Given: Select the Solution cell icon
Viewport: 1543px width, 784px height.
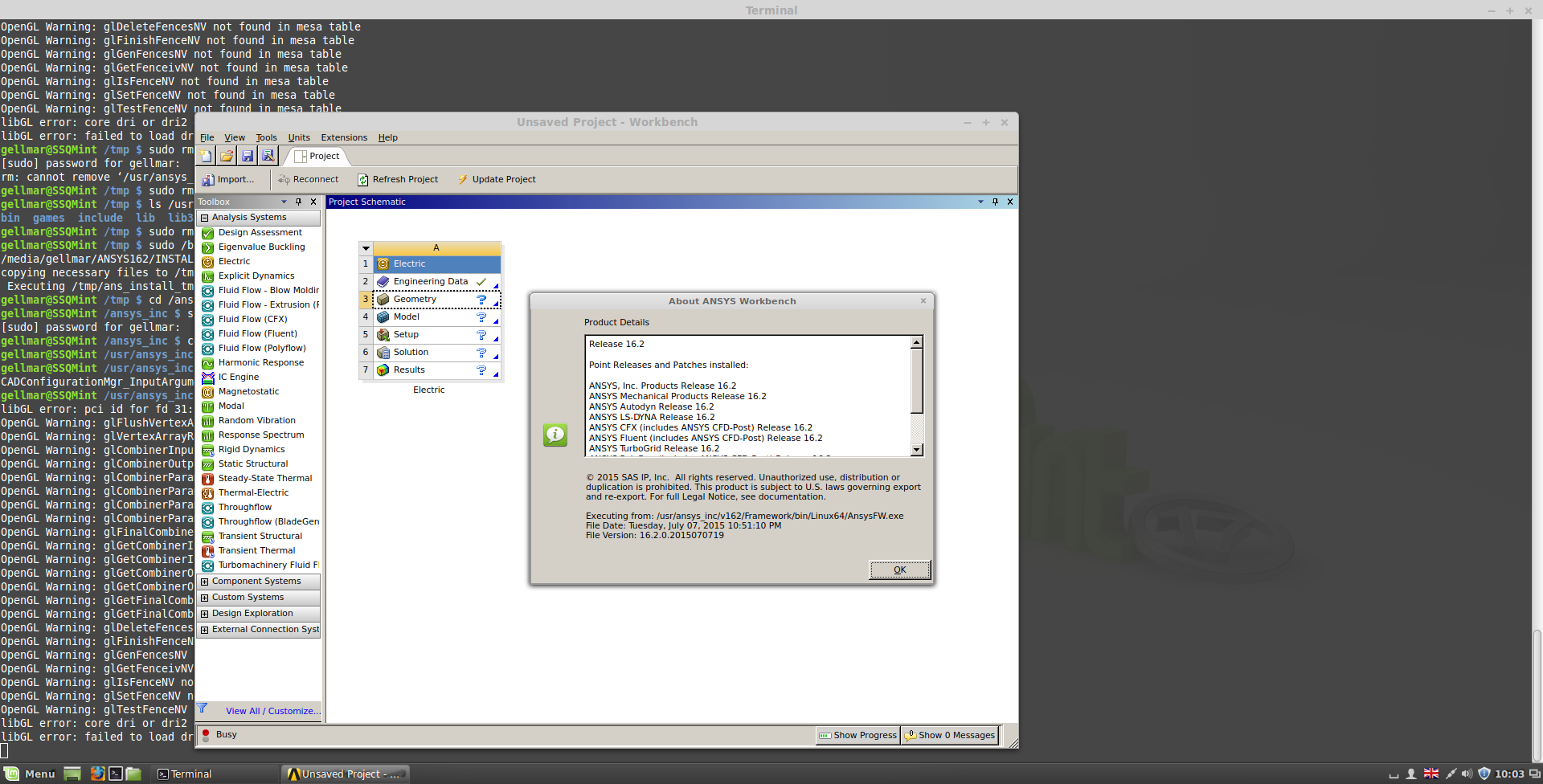Looking at the screenshot, I should click(383, 353).
